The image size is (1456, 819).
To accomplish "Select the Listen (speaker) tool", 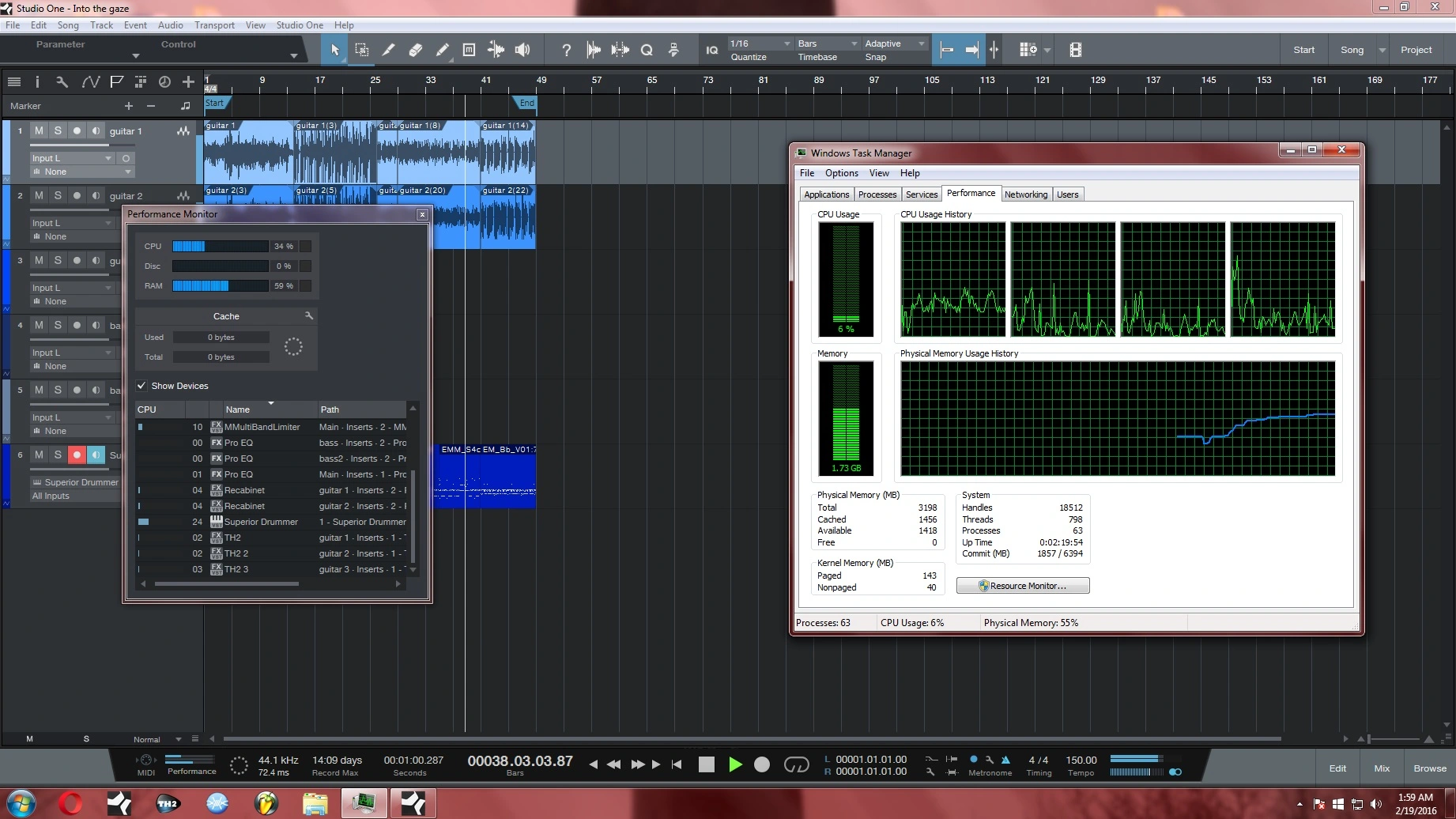I will [x=522, y=50].
